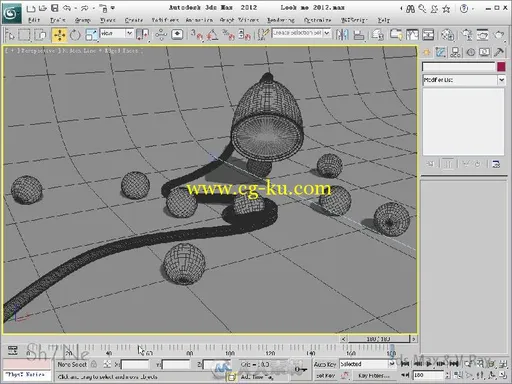Switch to the Create command panel tab
Viewport: 512px width, 384px height.
pyautogui.click(x=426, y=52)
